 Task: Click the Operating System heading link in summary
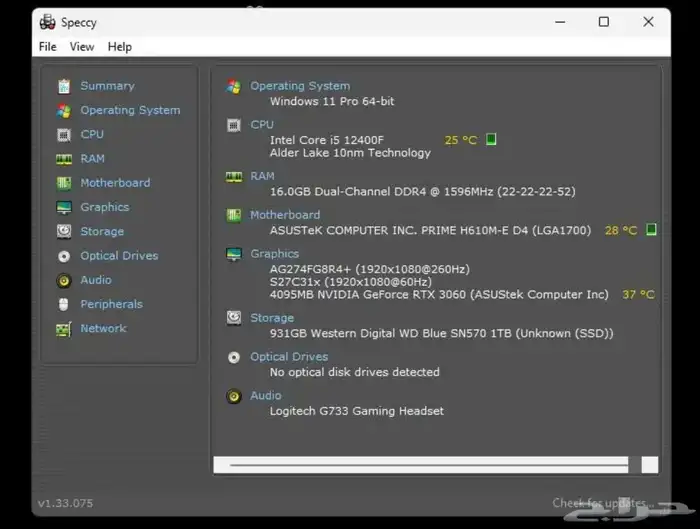pyautogui.click(x=300, y=86)
